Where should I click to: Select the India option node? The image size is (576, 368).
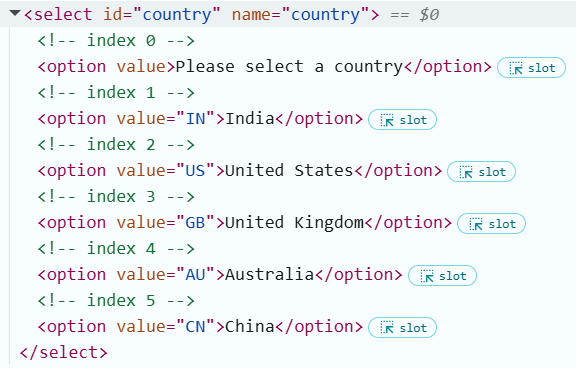click(200, 119)
